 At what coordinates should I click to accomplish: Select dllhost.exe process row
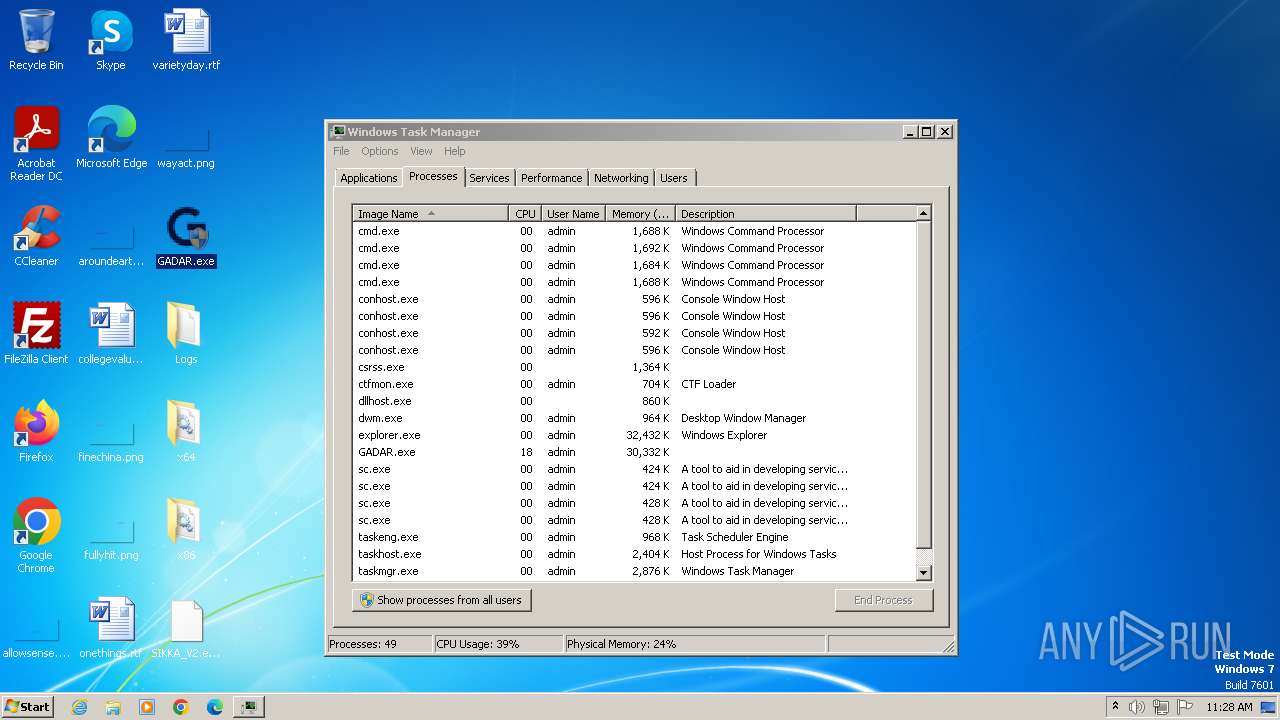(x=634, y=401)
